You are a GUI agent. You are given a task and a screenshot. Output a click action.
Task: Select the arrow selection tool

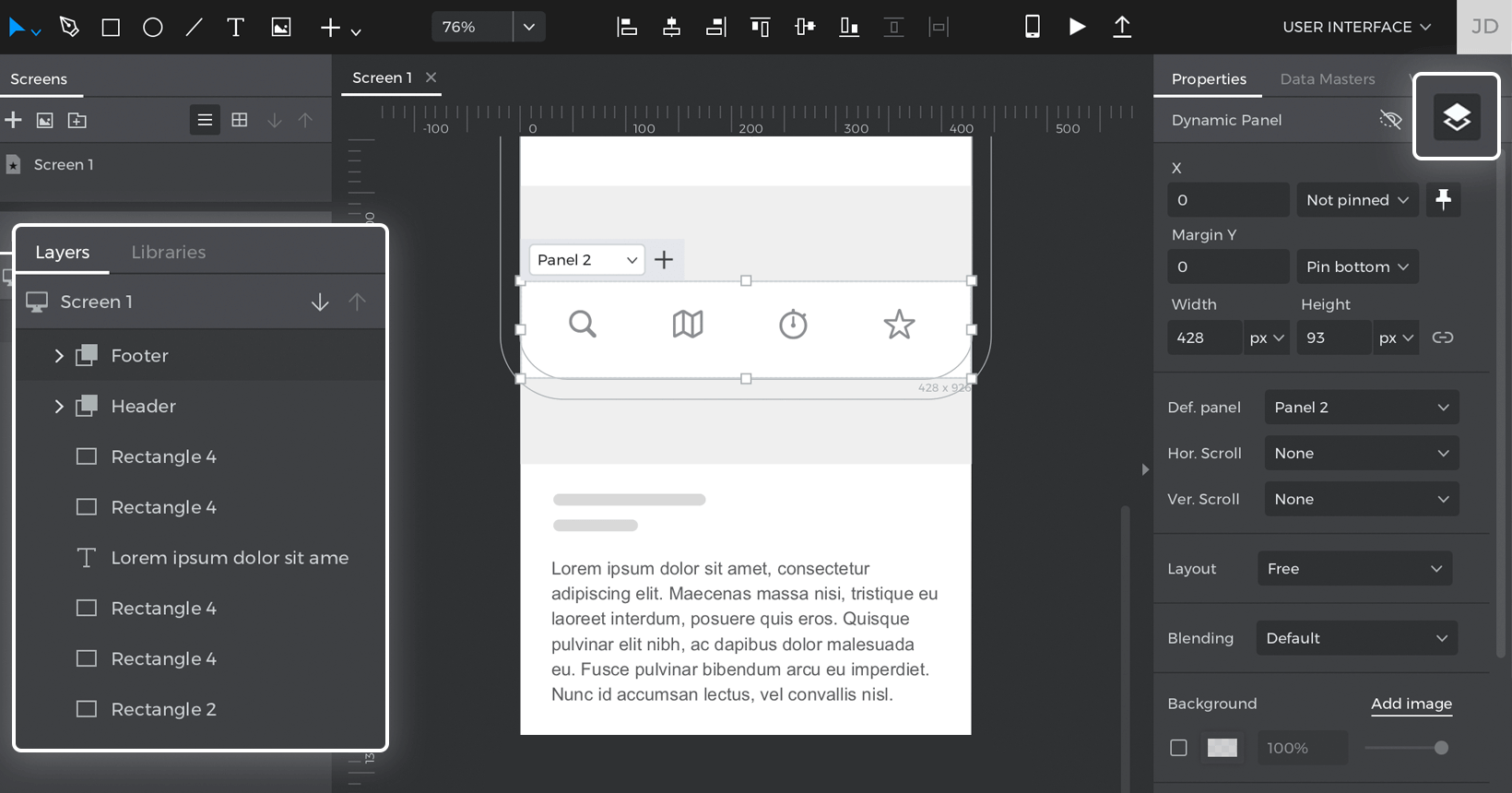tap(17, 28)
